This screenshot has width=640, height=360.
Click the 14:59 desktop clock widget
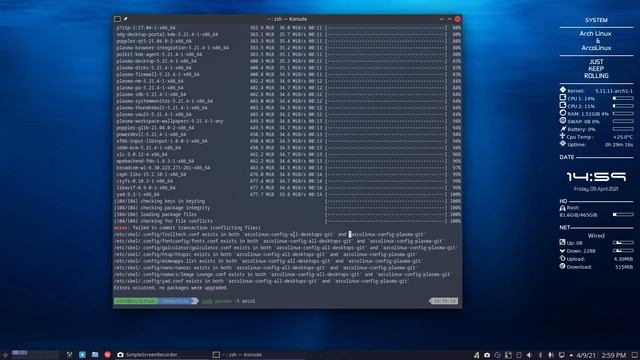(x=596, y=177)
